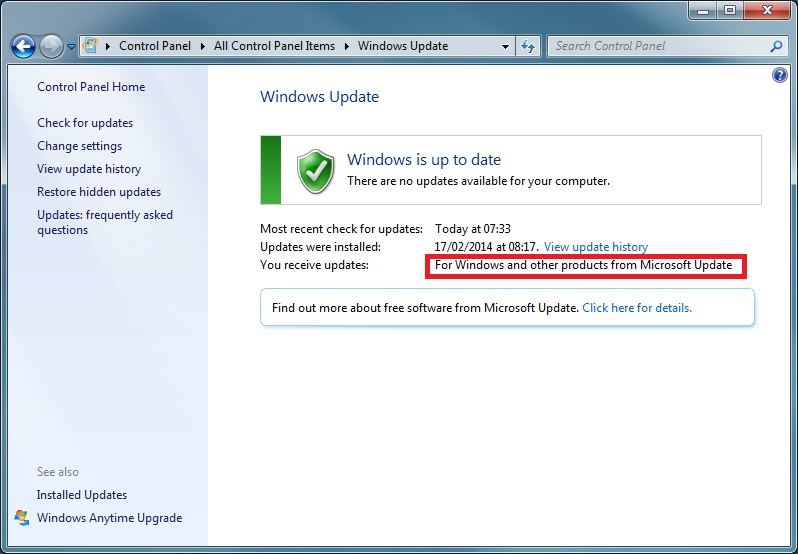The height and width of the screenshot is (554, 798).
Task: Select Windows Update breadcrumb
Action: (x=403, y=46)
